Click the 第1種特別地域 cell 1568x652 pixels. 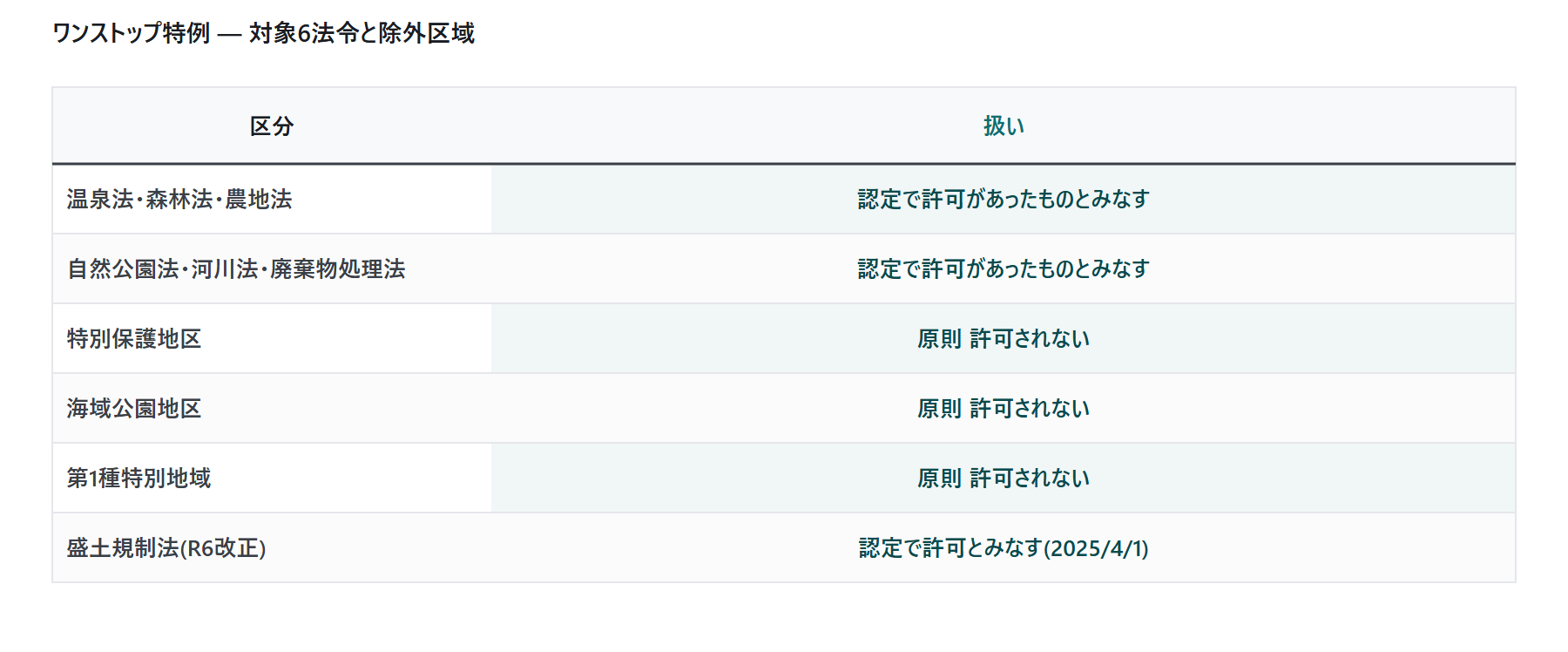click(272, 478)
